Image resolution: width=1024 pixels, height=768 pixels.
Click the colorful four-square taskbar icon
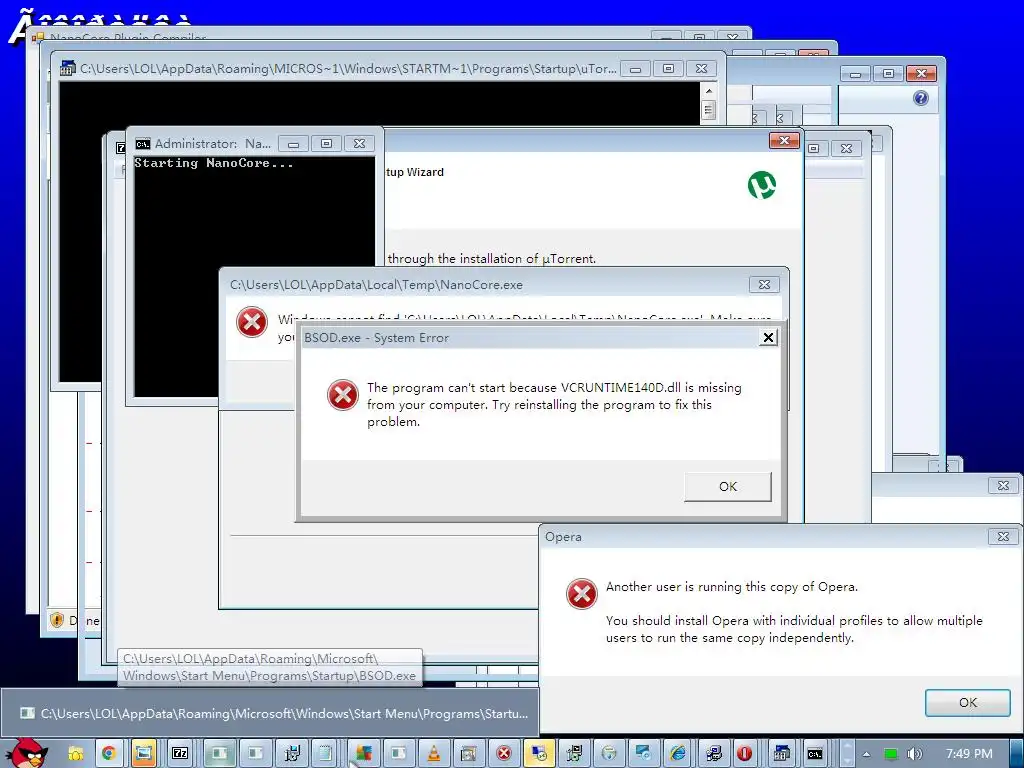[x=363, y=754]
